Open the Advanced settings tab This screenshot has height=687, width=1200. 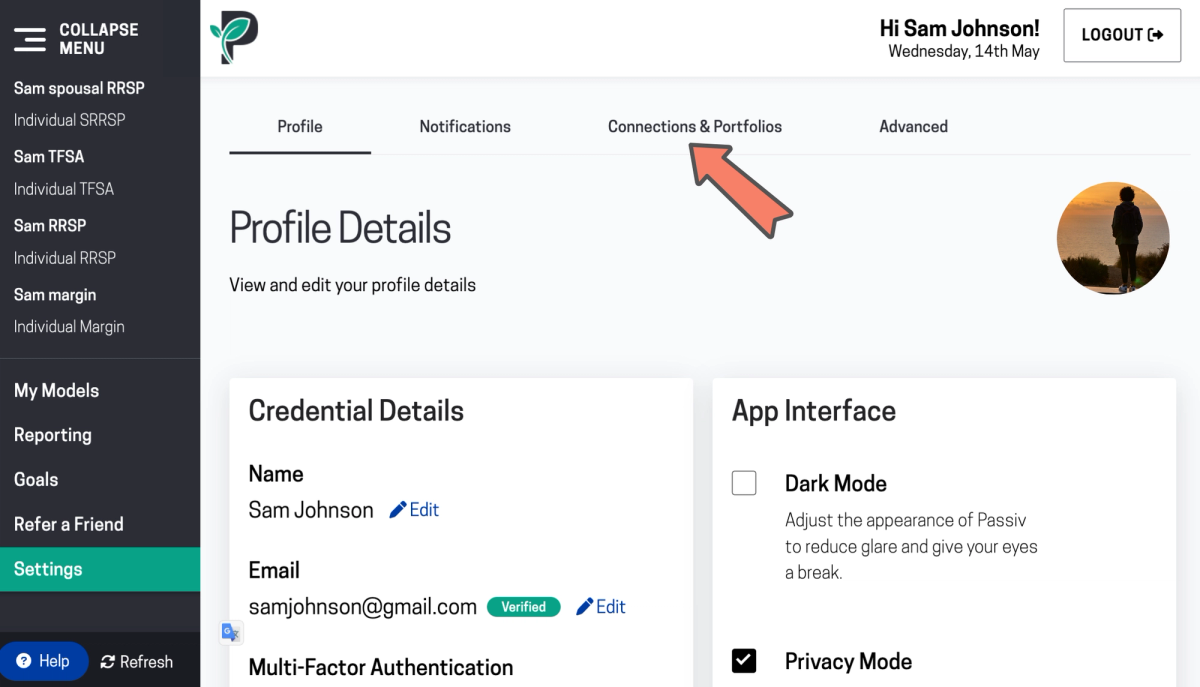coord(913,126)
